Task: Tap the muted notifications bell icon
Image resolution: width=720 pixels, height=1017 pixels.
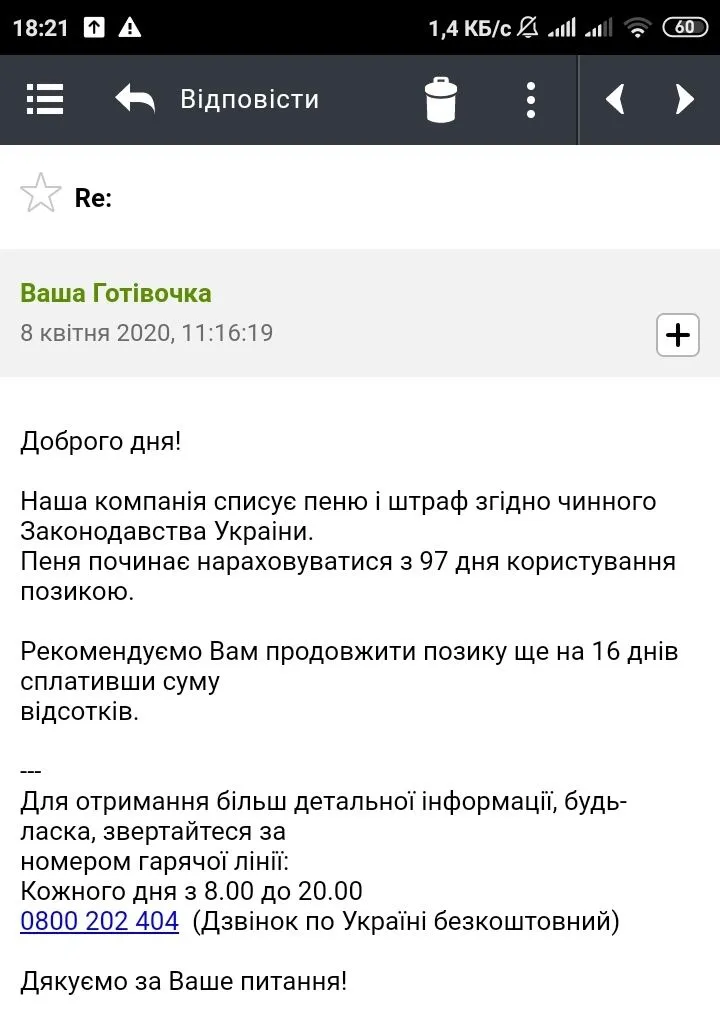Action: [x=530, y=28]
